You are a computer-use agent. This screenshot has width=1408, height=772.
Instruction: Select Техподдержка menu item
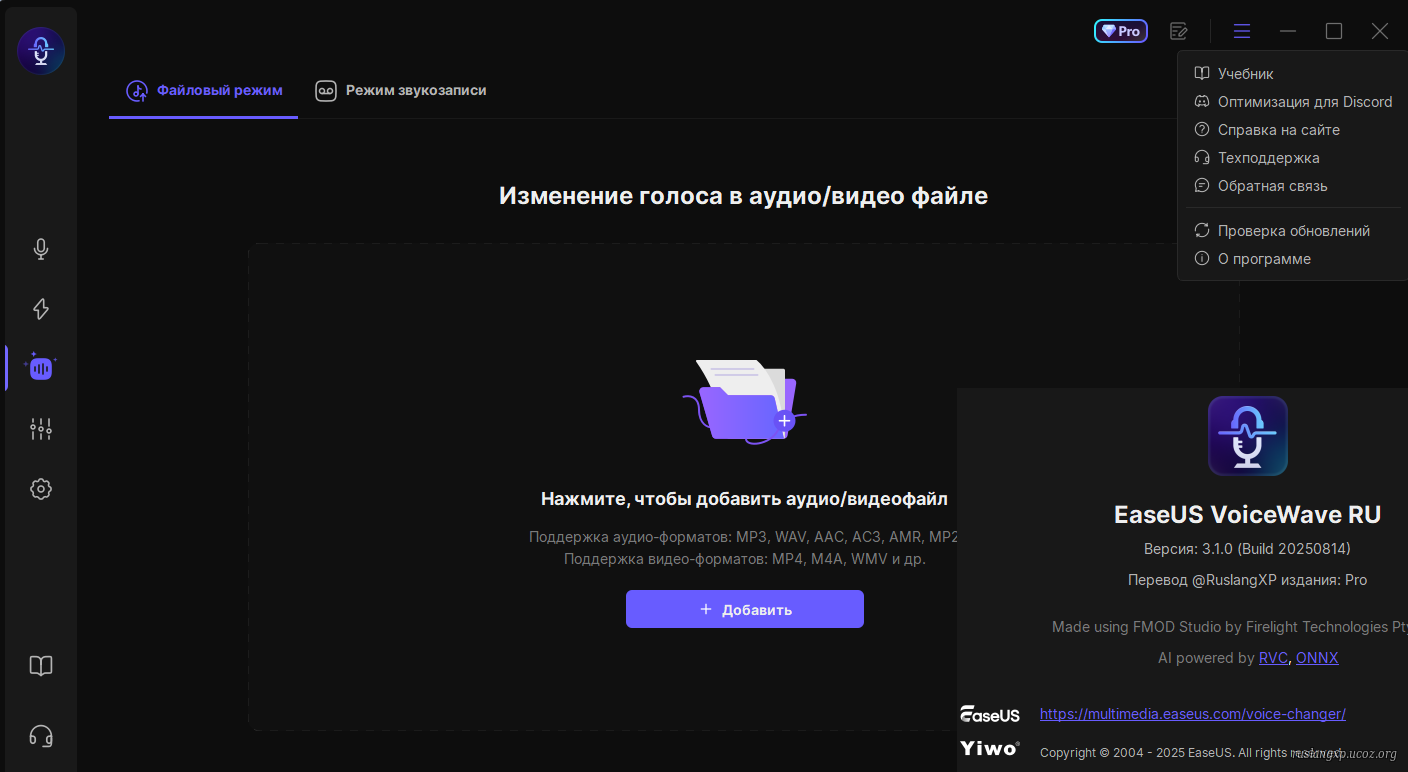coord(1292,158)
